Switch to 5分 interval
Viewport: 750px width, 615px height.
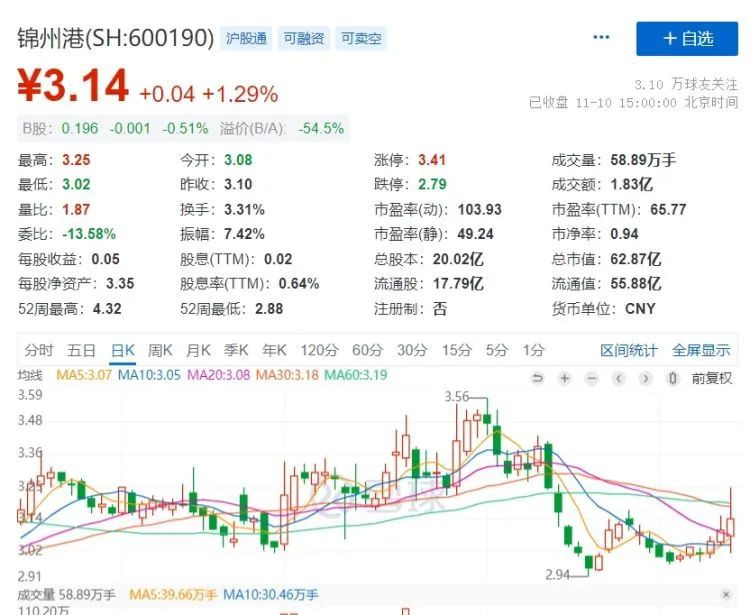coord(496,350)
